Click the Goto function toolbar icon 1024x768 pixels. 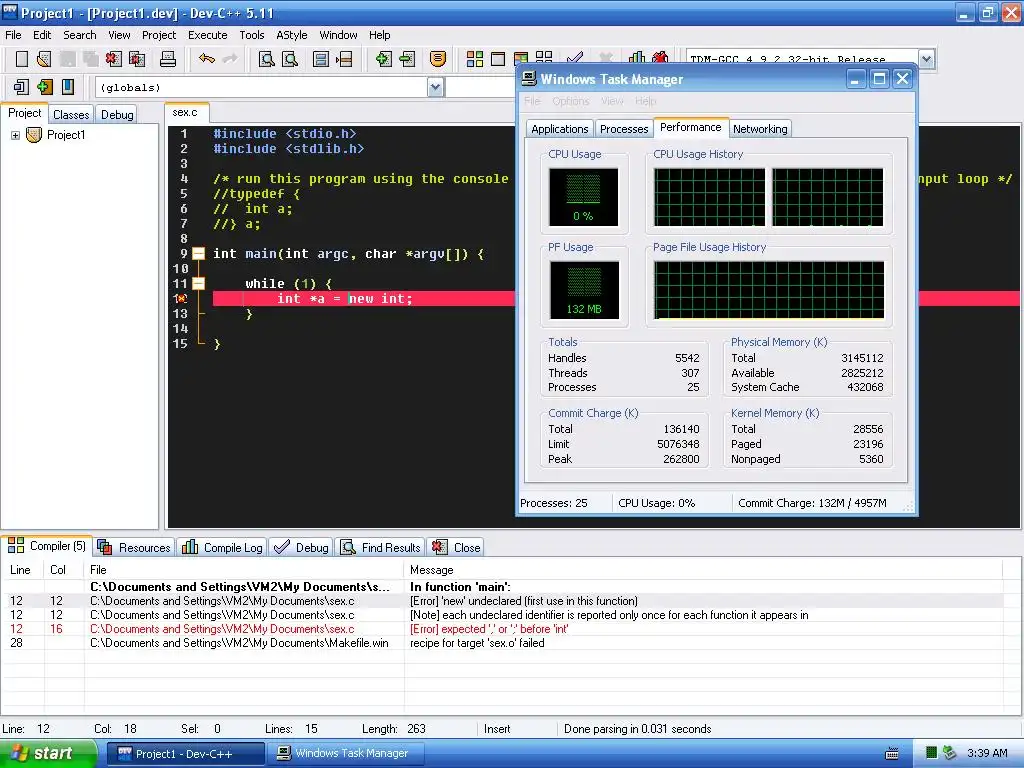coord(321,59)
